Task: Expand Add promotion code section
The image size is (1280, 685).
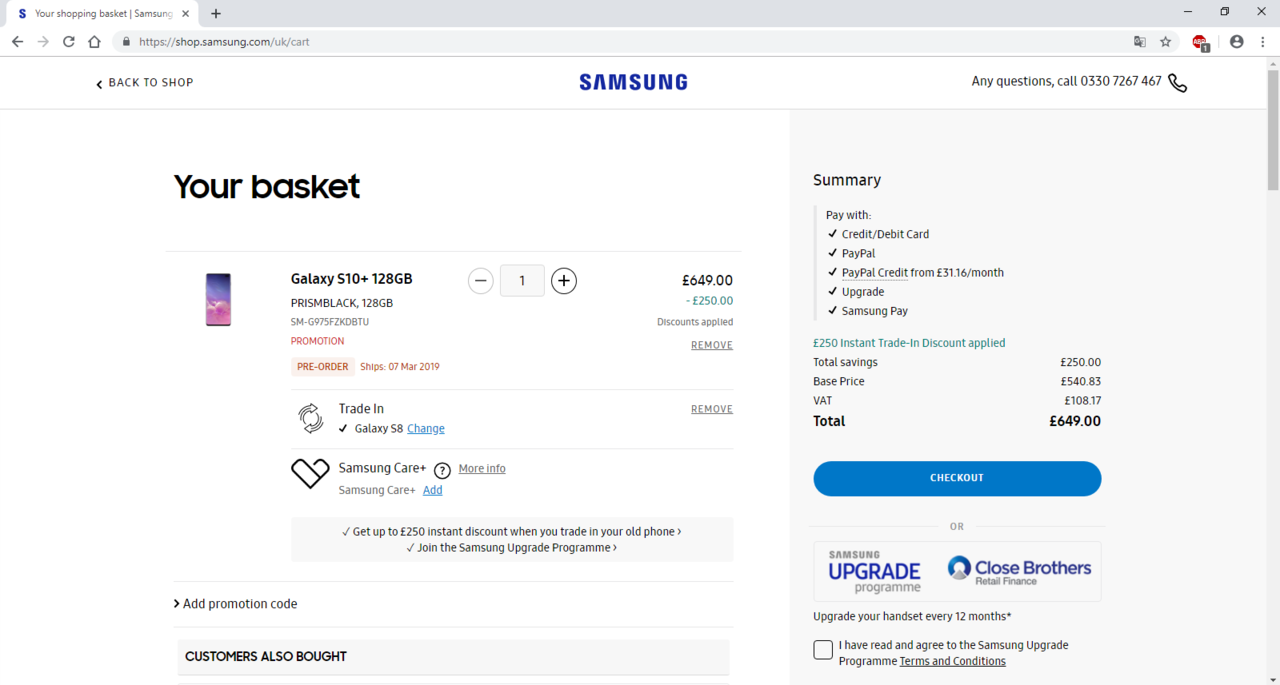Action: click(235, 604)
